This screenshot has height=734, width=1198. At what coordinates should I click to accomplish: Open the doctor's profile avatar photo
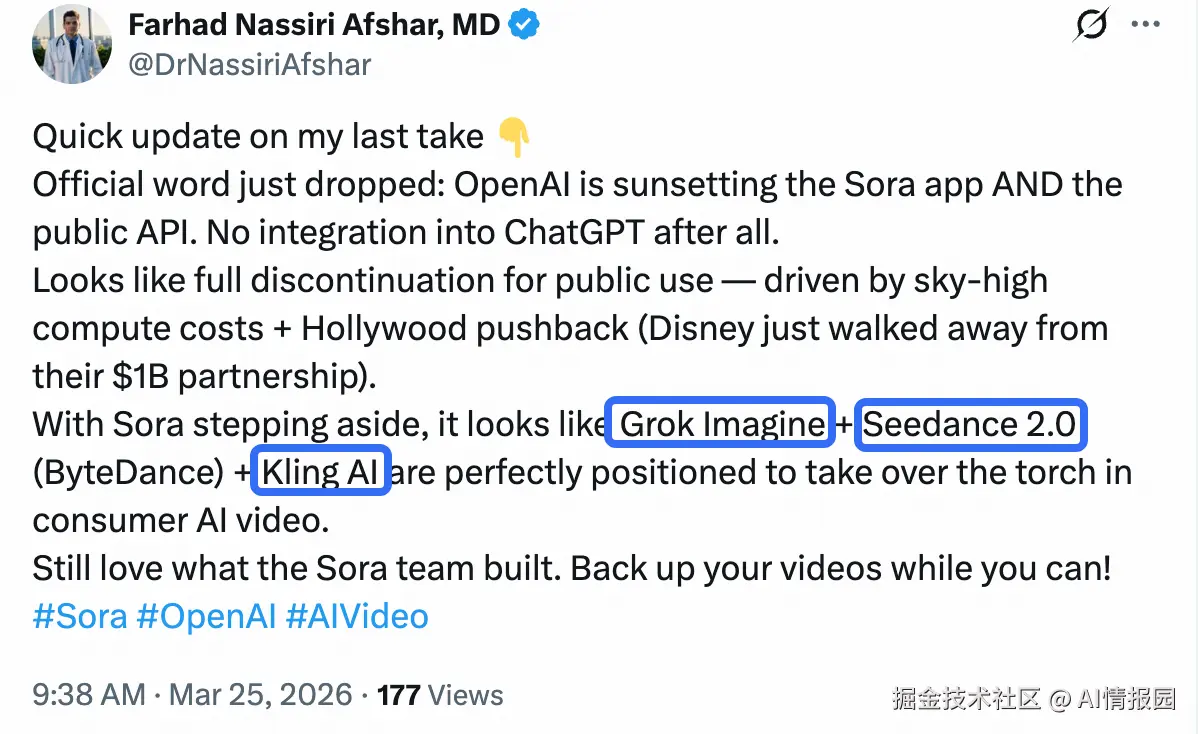click(x=72, y=44)
